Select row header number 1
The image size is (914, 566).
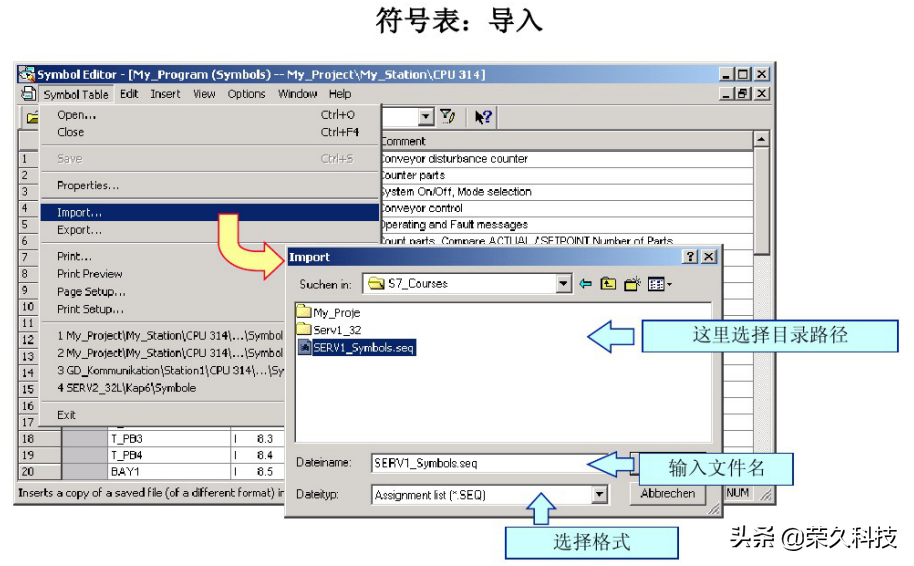coord(29,159)
